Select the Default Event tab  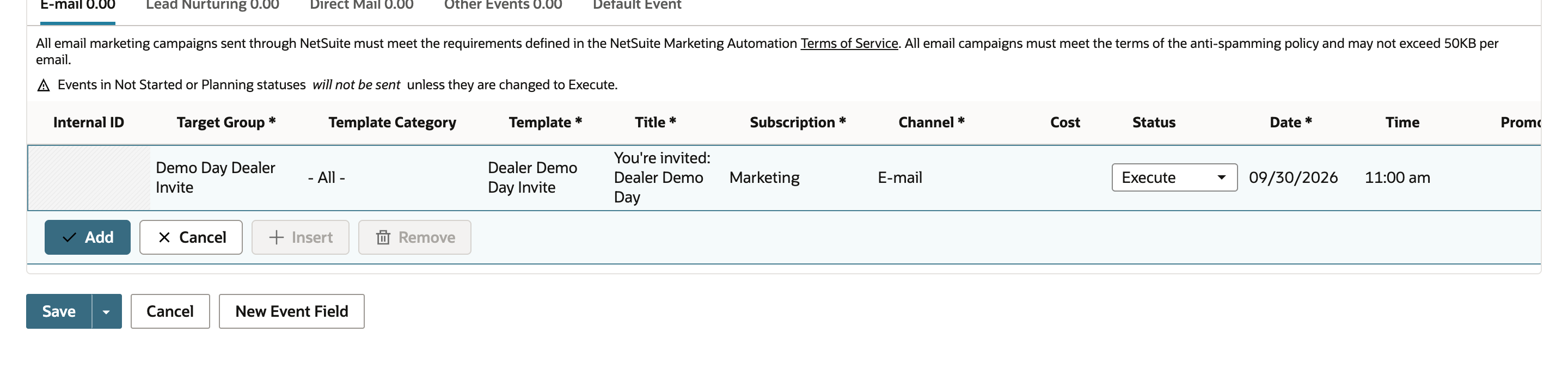(636, 6)
